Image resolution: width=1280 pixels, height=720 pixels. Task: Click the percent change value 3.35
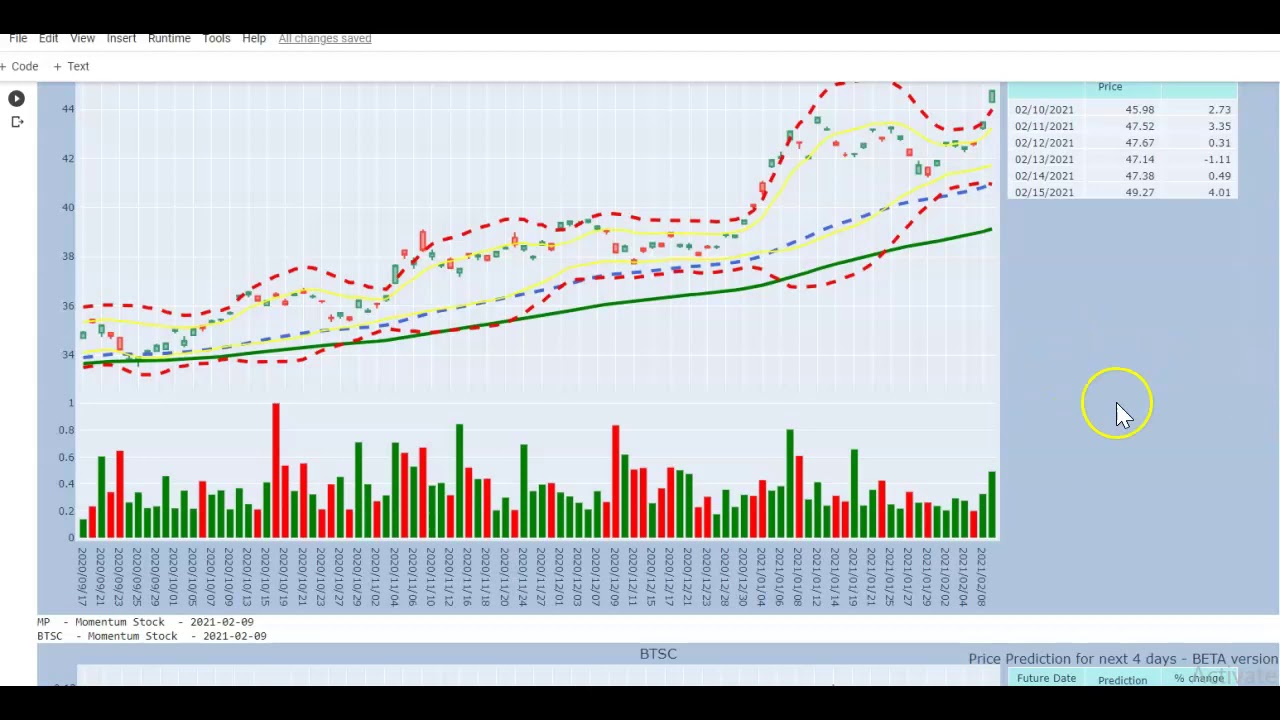1219,126
